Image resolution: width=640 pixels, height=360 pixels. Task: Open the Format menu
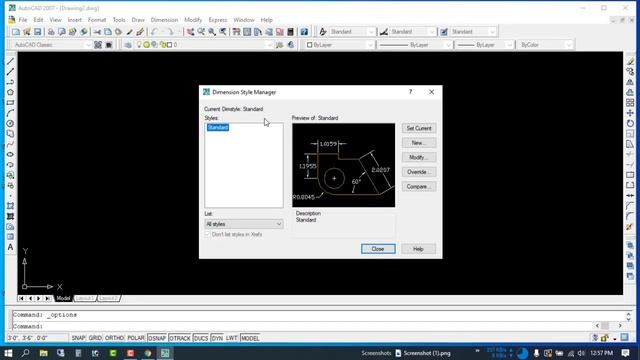97,20
